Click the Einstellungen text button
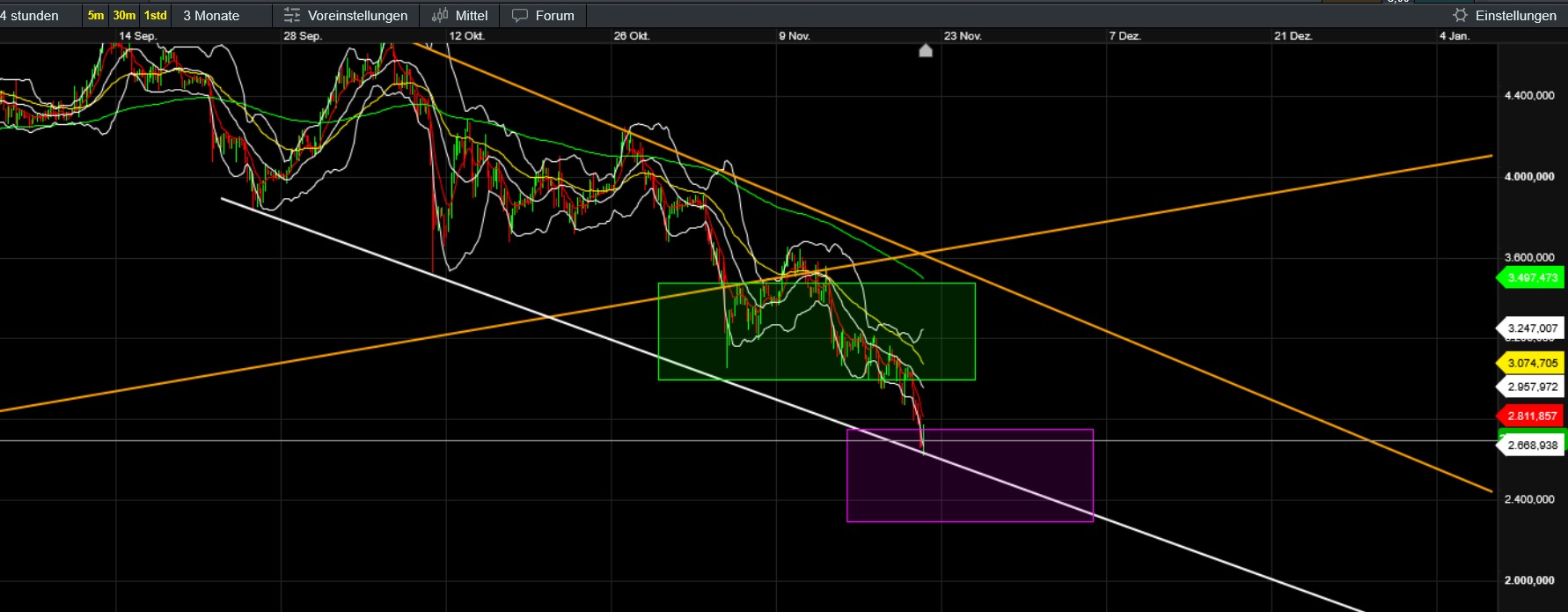The width and height of the screenshot is (1568, 612). tap(1515, 16)
